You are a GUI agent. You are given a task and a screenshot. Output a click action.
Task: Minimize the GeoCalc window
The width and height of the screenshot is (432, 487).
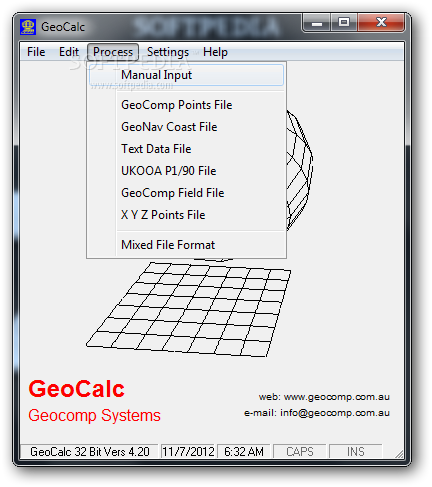pos(317,23)
